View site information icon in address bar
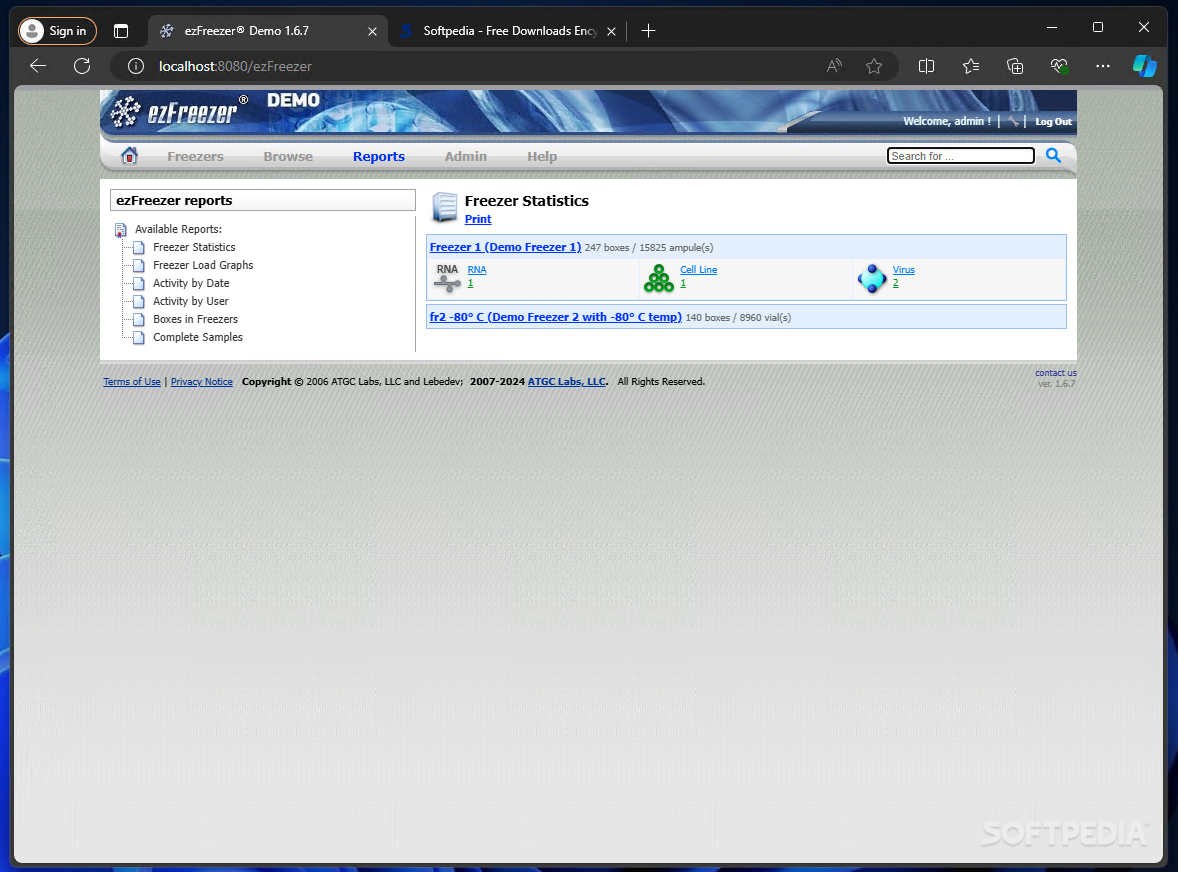The image size is (1178, 872). click(136, 66)
